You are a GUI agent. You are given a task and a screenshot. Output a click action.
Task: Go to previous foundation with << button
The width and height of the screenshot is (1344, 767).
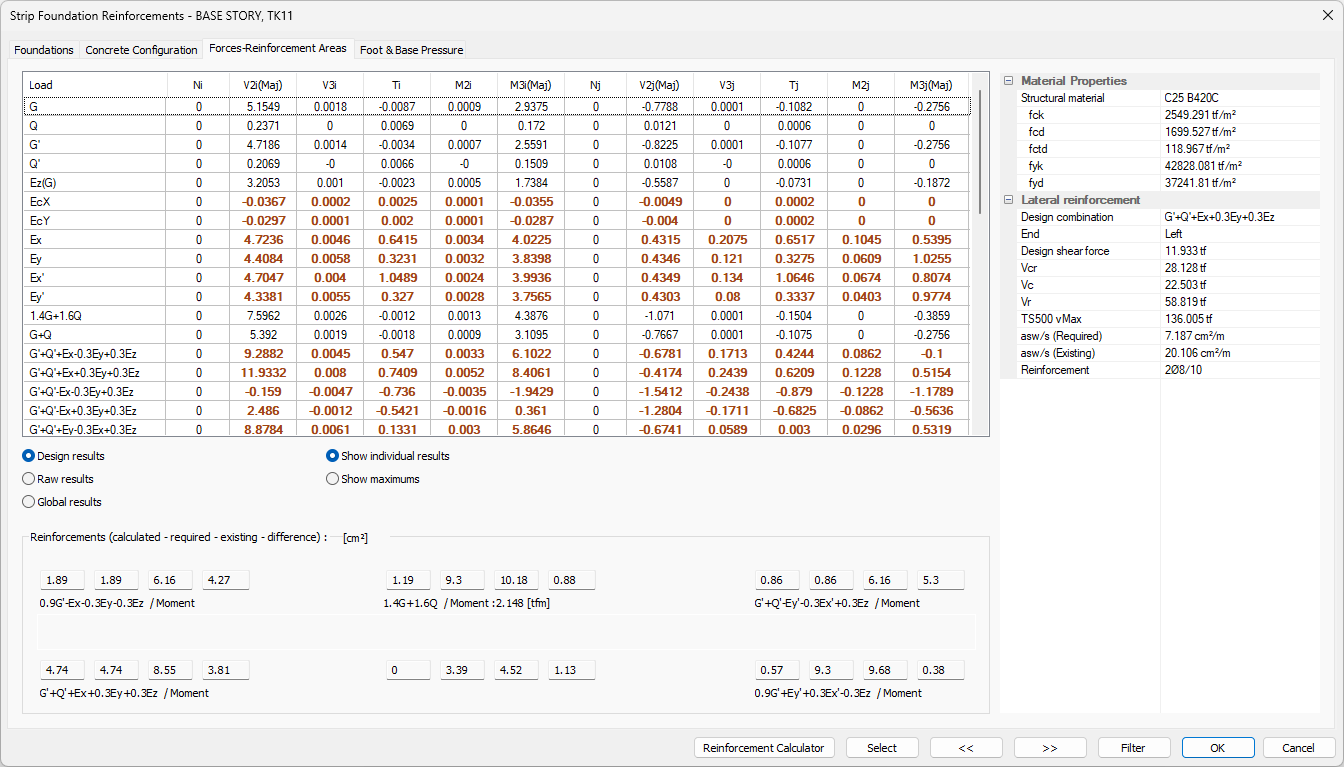click(x=966, y=748)
